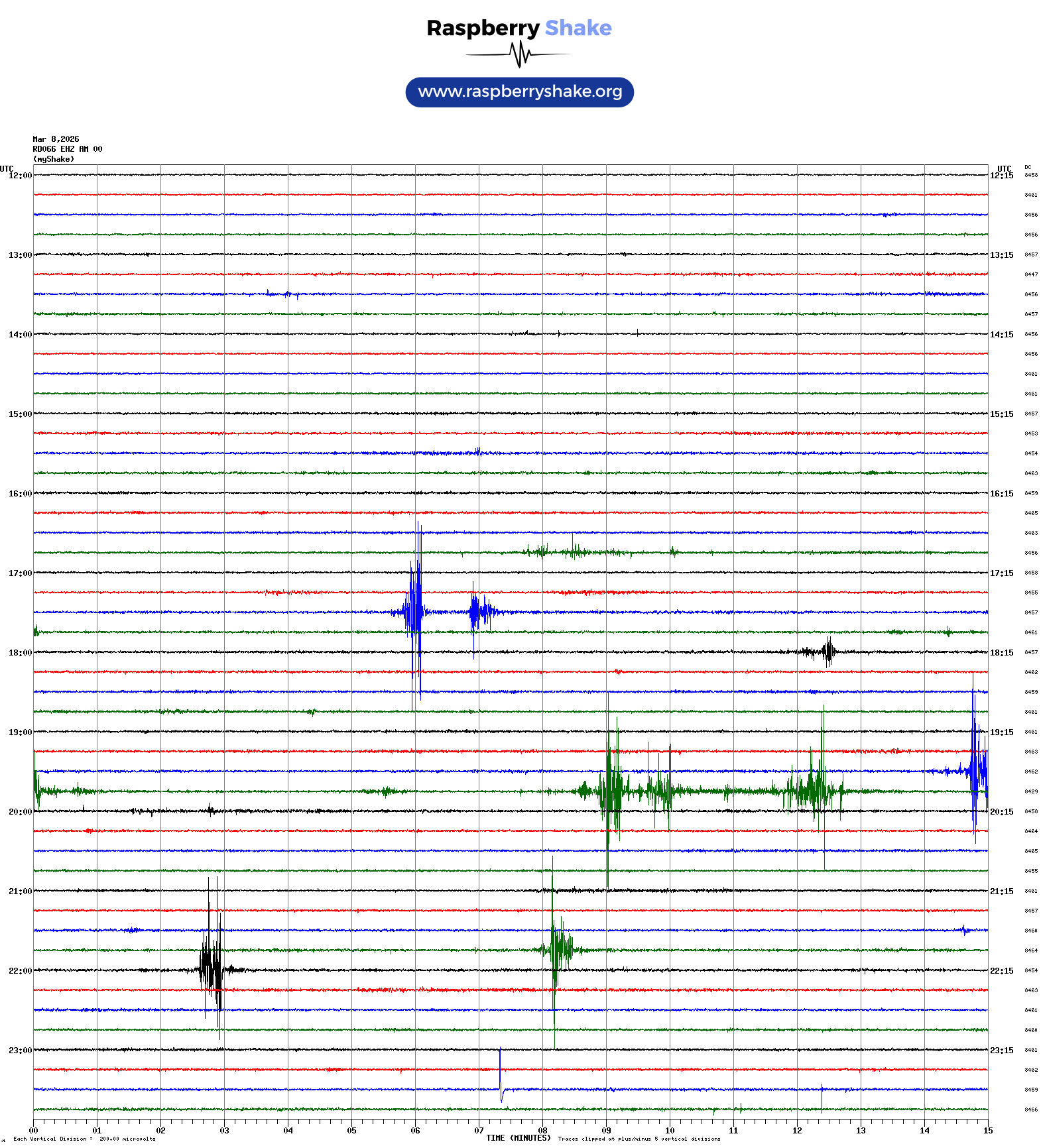Click the DC column header at top right
Image resolution: width=1041 pixels, height=1148 pixels.
pos(1028,168)
